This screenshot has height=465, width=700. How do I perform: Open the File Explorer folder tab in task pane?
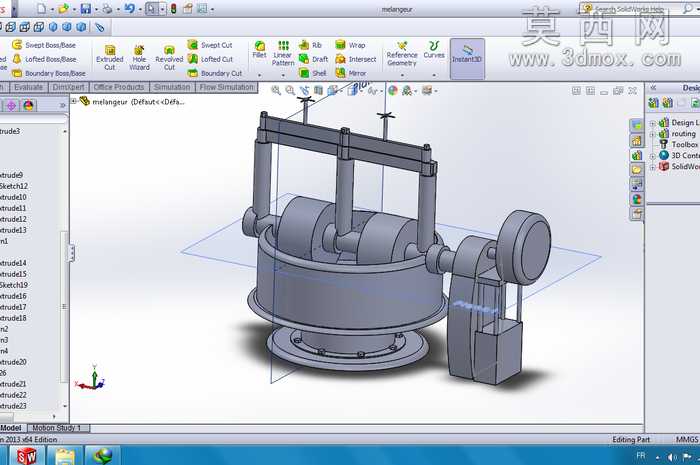pos(637,170)
